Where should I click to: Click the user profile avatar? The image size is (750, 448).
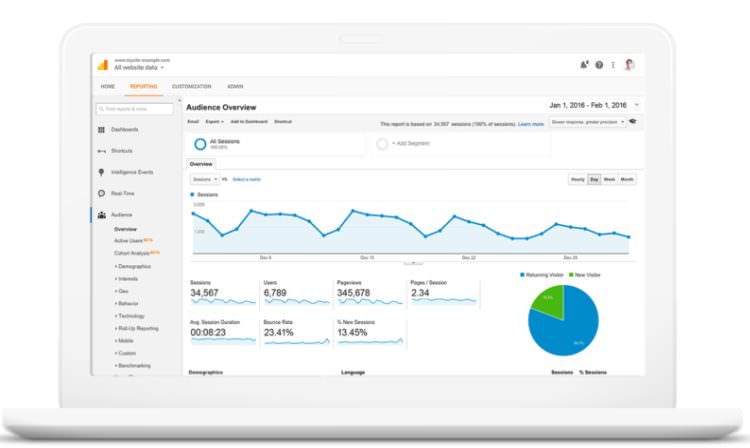[629, 65]
